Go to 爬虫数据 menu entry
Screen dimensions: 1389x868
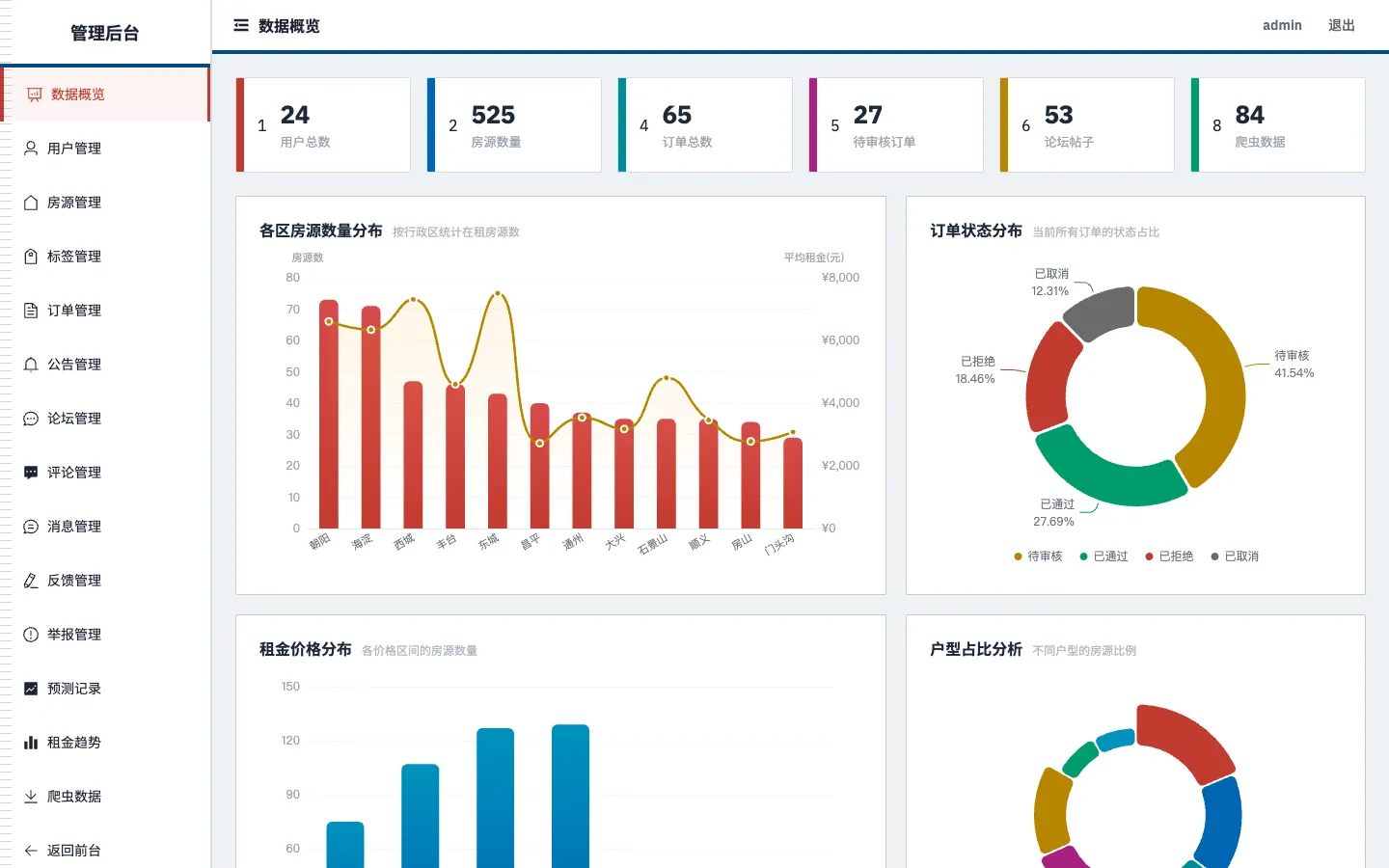[x=105, y=797]
